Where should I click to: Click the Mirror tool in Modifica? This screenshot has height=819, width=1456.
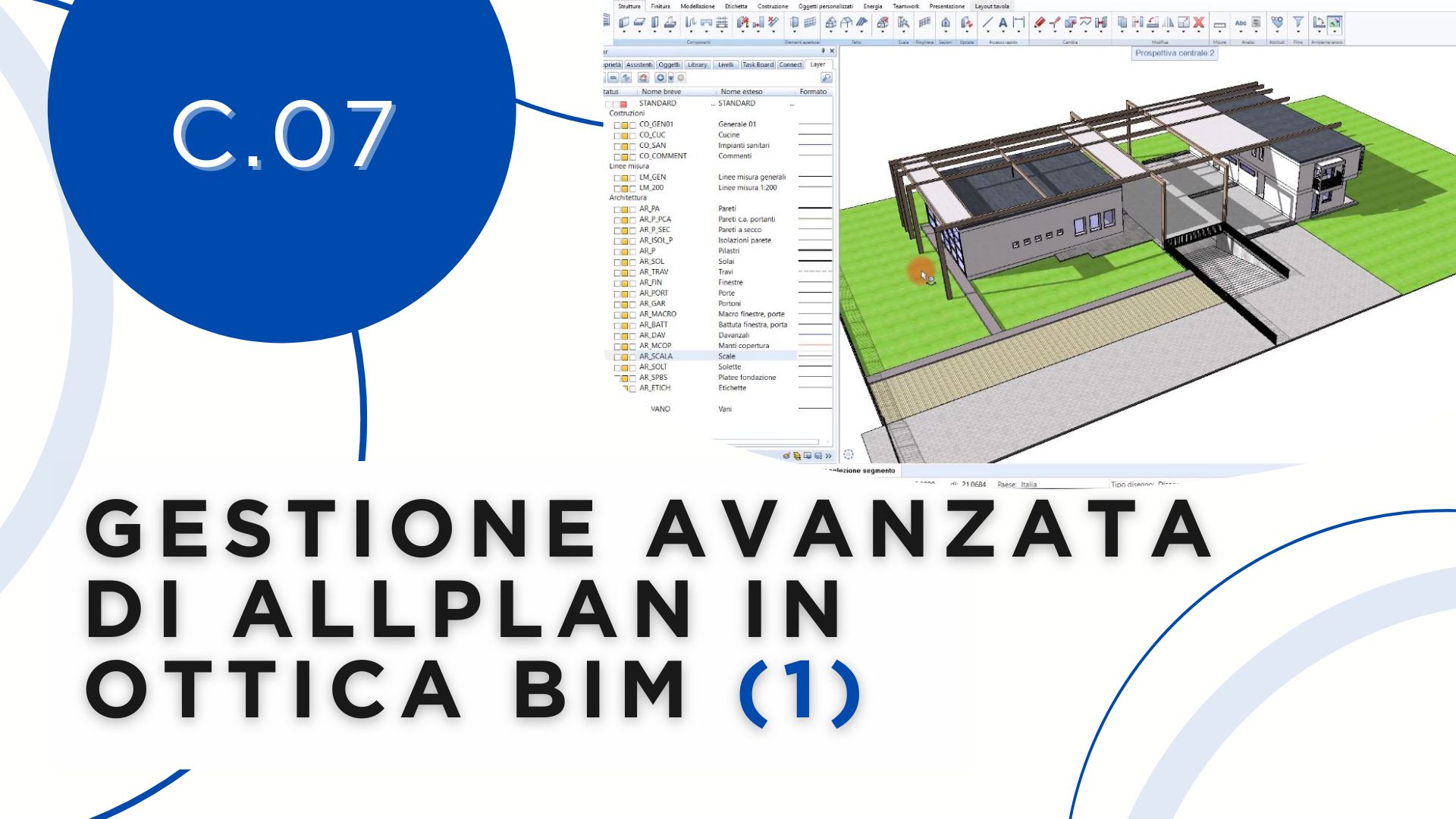point(1168,22)
